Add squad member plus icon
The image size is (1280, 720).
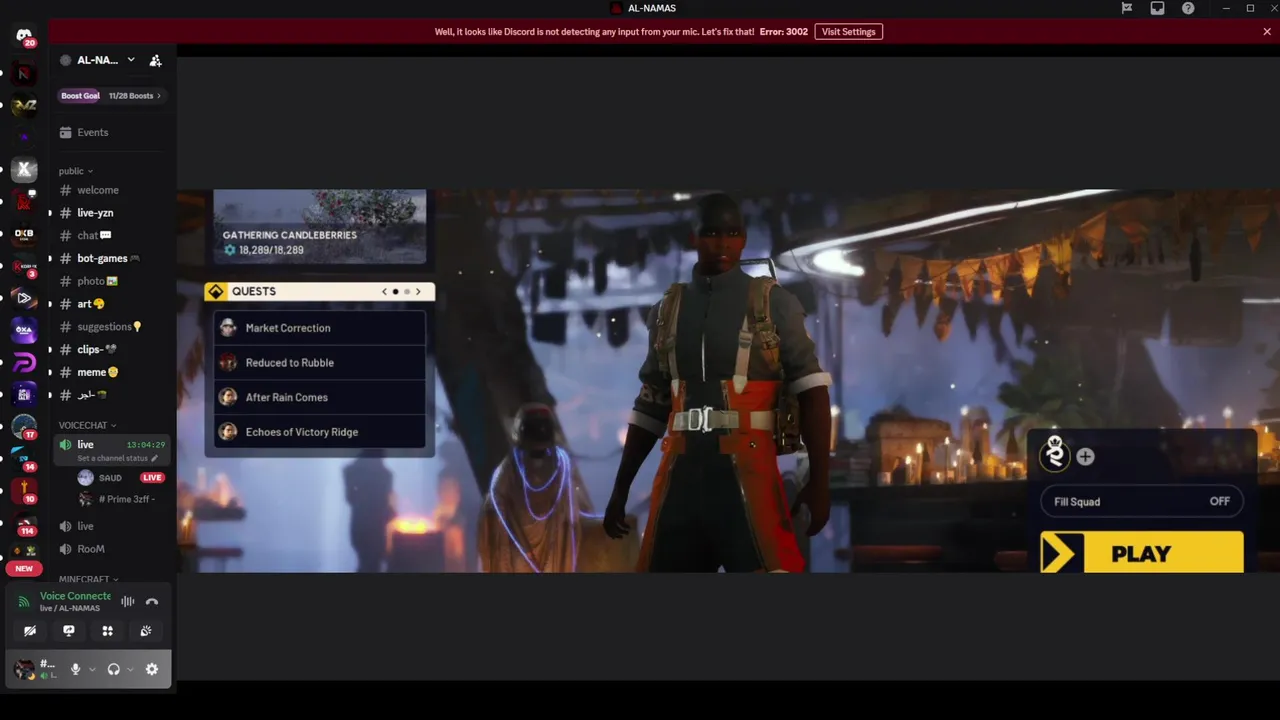coord(1085,457)
